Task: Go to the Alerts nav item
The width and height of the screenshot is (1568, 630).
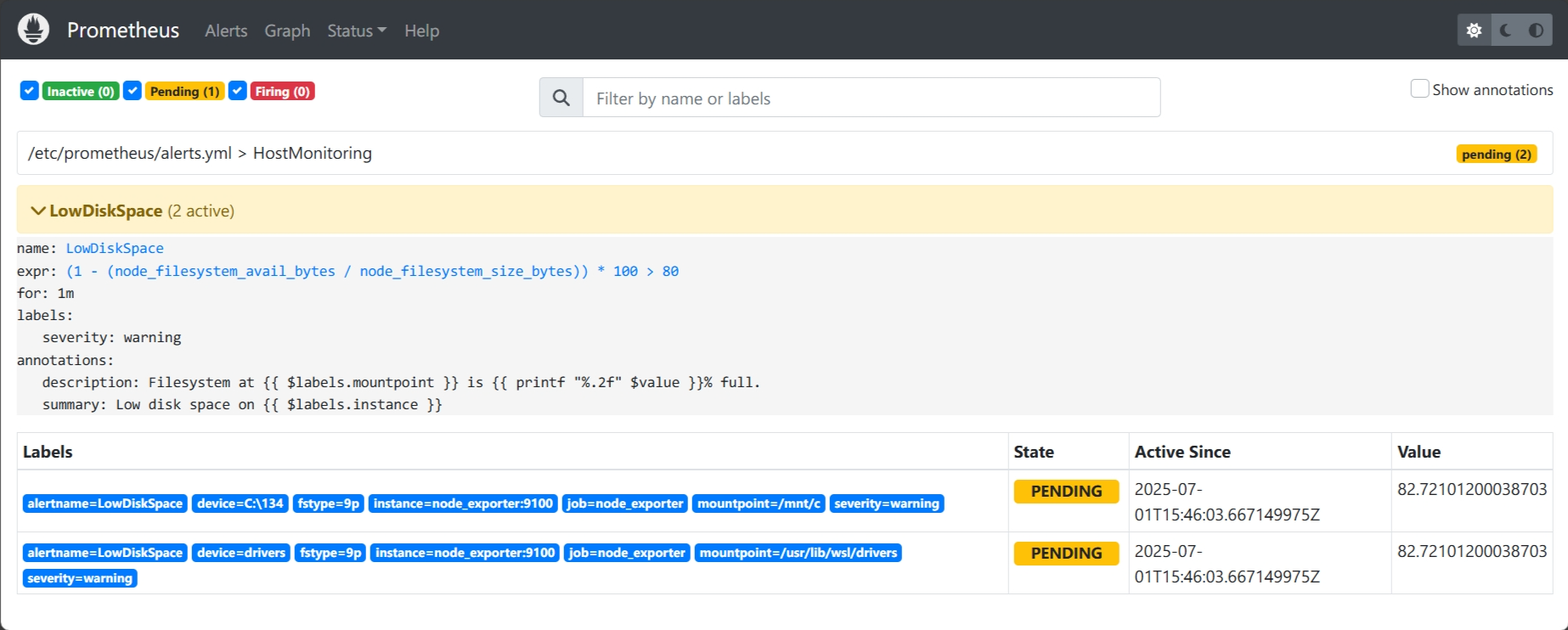Action: (x=226, y=31)
